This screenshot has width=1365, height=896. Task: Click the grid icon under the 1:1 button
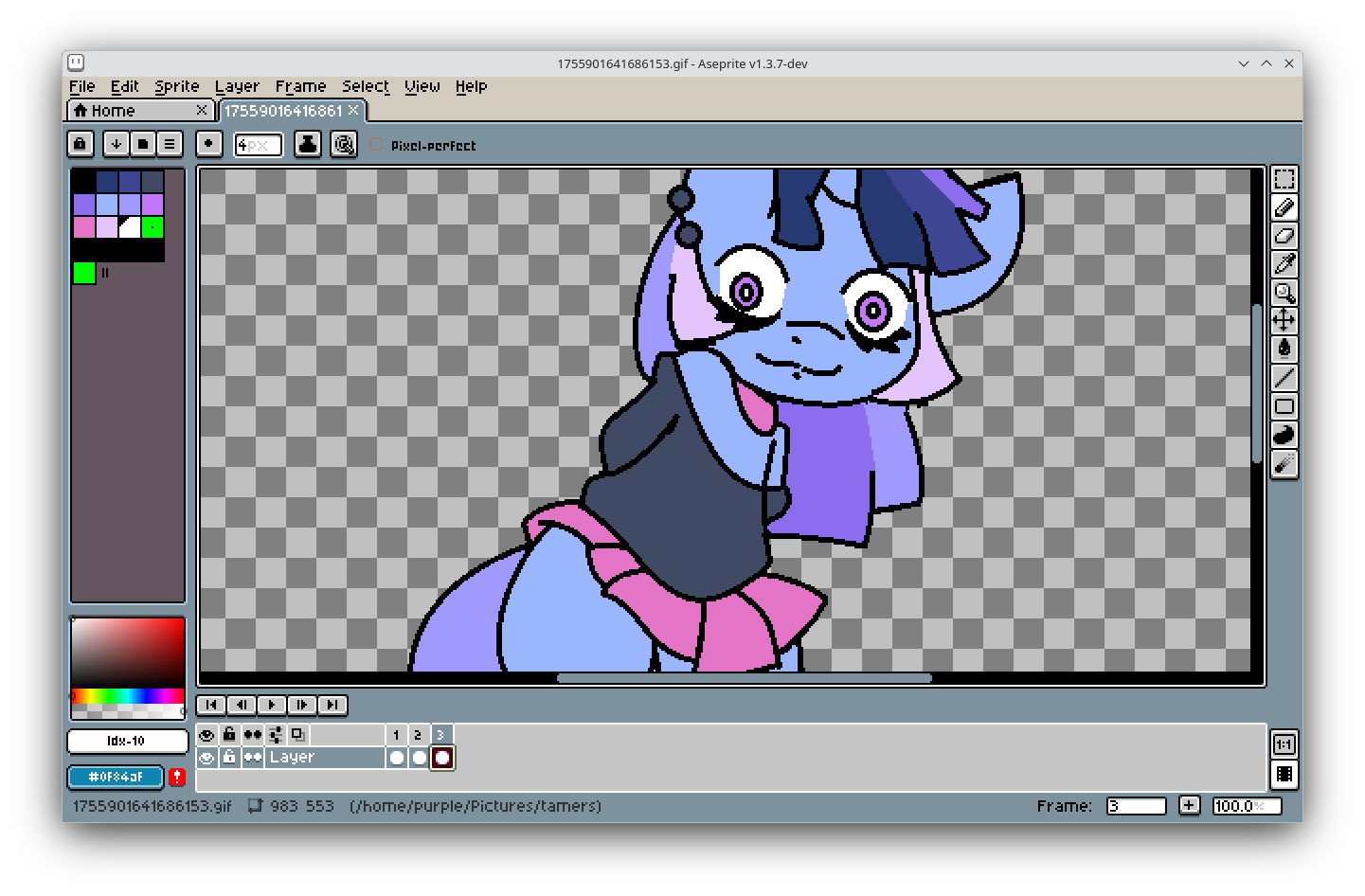[x=1284, y=774]
